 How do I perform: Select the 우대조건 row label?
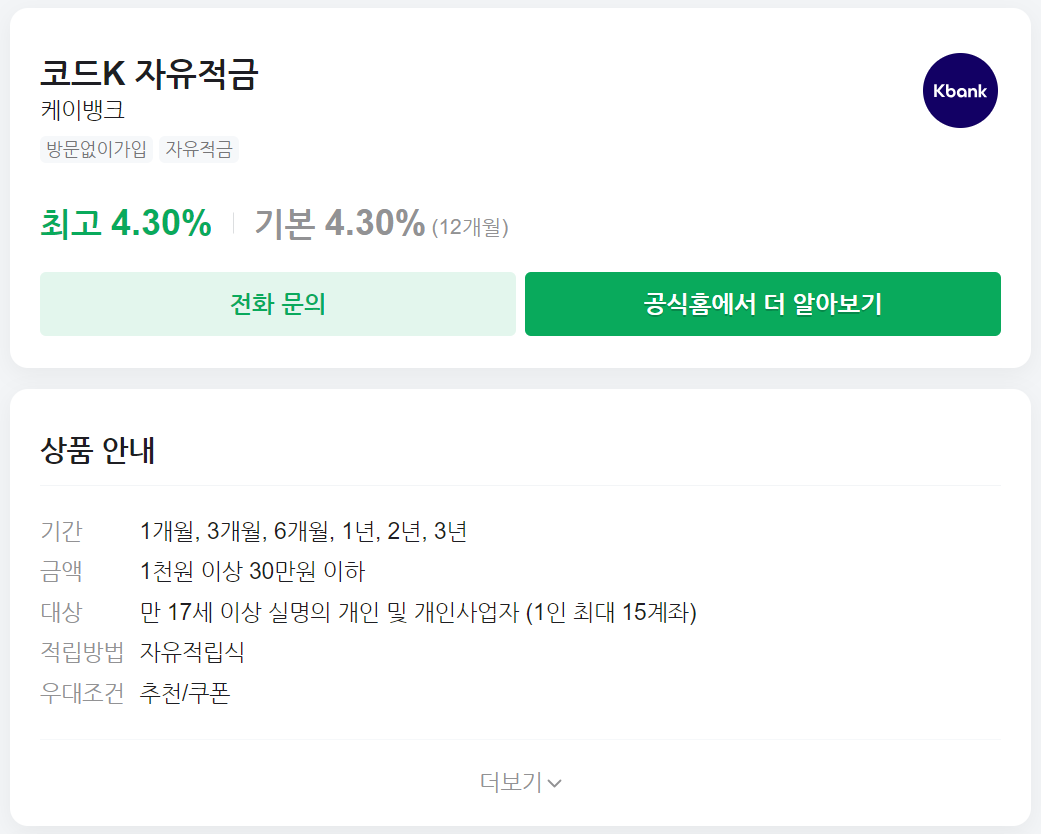click(x=81, y=693)
